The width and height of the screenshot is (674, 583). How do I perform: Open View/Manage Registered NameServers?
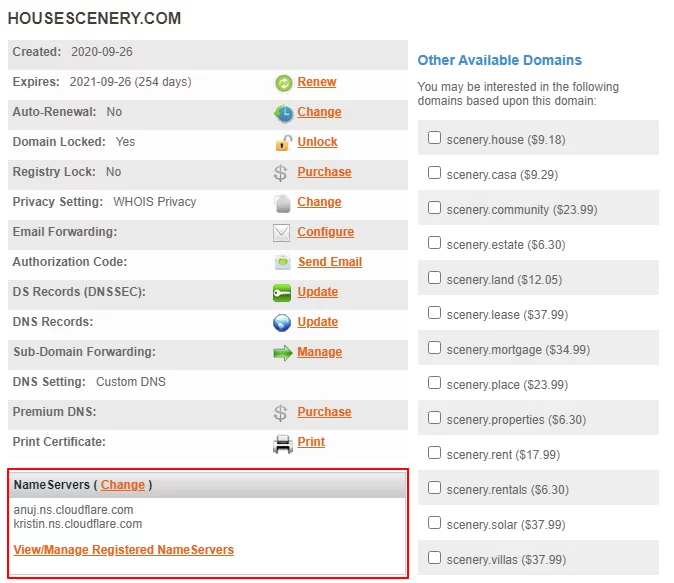click(123, 550)
